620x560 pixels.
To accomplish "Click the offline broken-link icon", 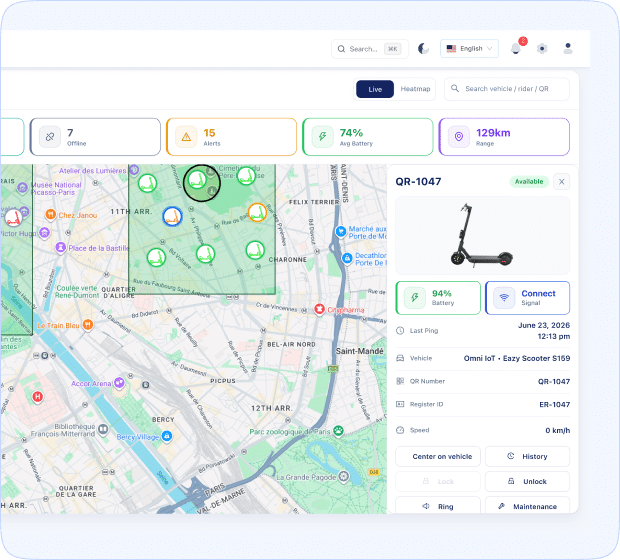I will click(x=50, y=137).
